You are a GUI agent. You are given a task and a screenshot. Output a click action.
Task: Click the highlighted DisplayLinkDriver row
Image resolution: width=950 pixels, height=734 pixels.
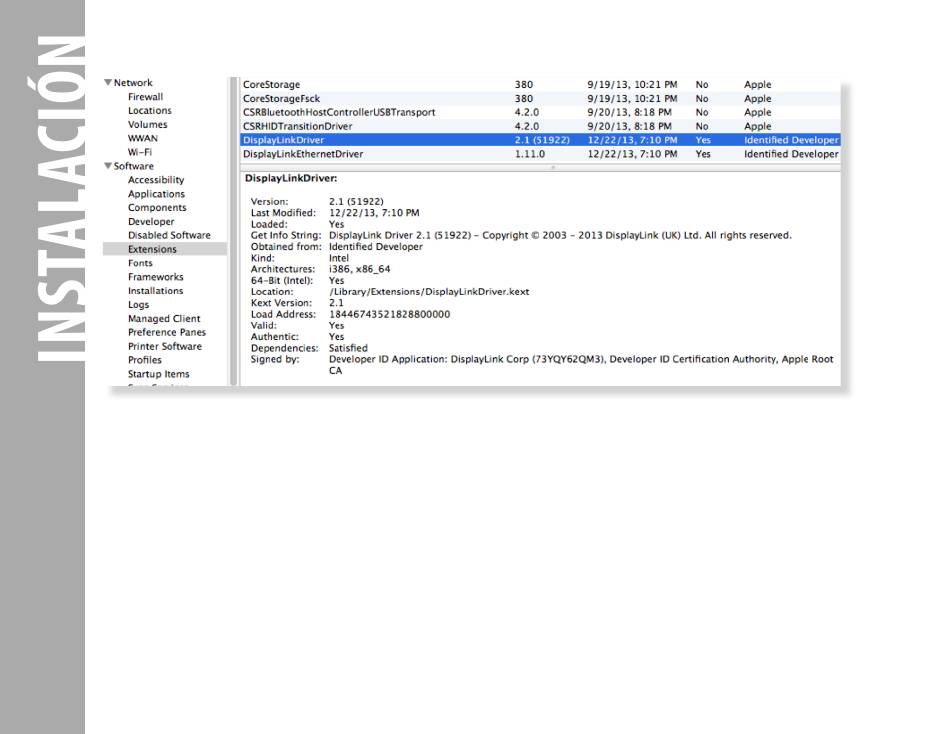[x=283, y=141]
